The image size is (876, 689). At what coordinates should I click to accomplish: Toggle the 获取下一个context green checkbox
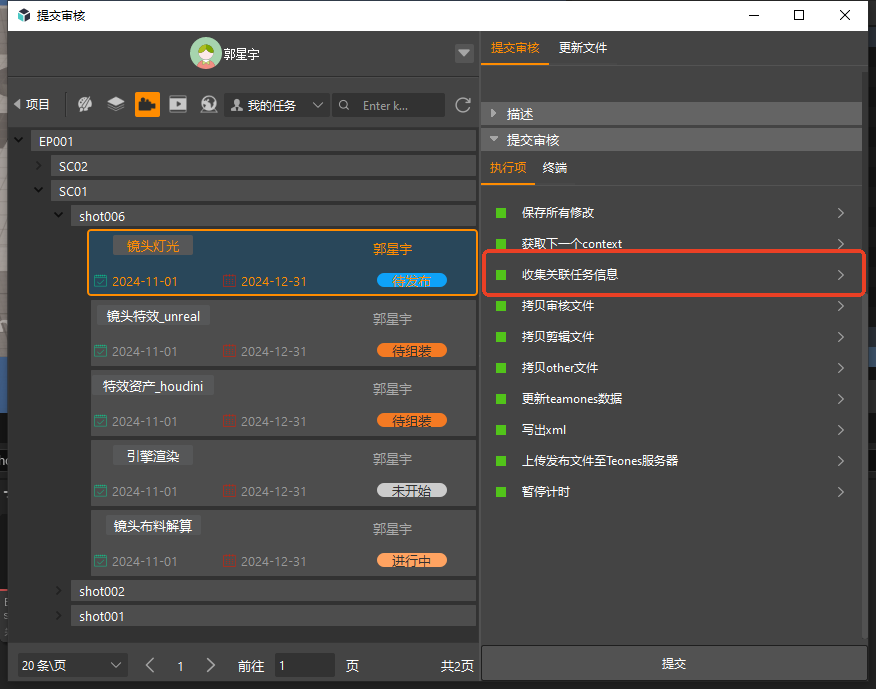(x=501, y=244)
